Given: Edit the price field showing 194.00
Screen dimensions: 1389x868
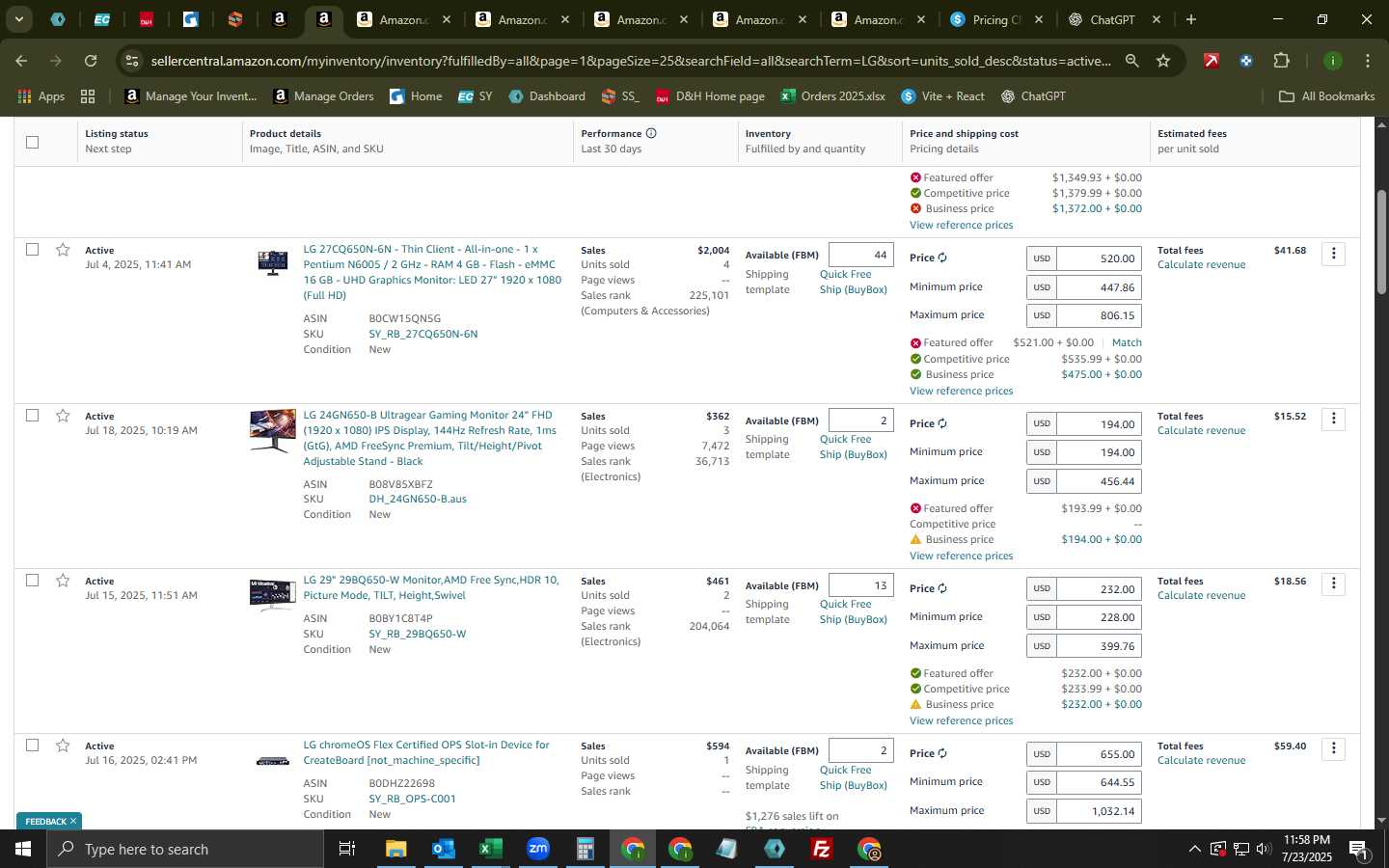Looking at the screenshot, I should click(1099, 424).
